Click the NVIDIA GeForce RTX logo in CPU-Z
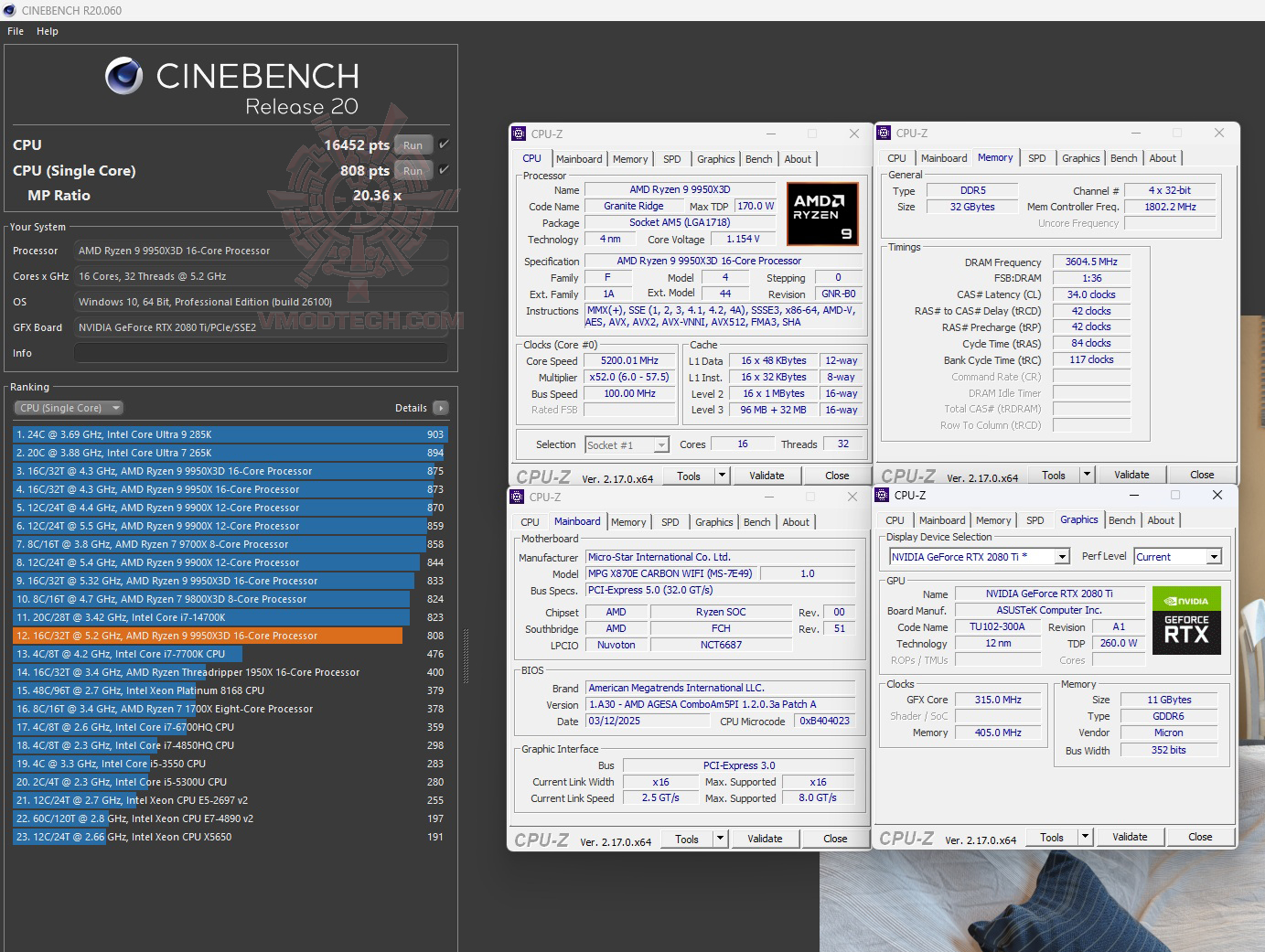The height and width of the screenshot is (952, 1265). point(1186,620)
